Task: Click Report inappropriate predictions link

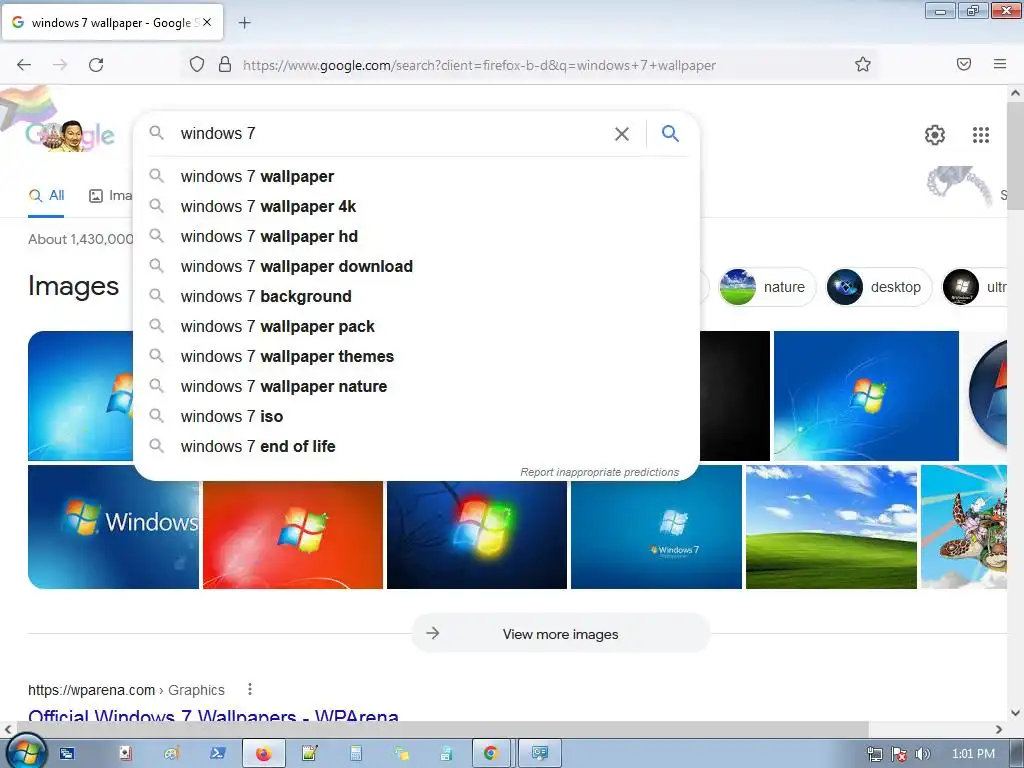Action: (x=600, y=472)
